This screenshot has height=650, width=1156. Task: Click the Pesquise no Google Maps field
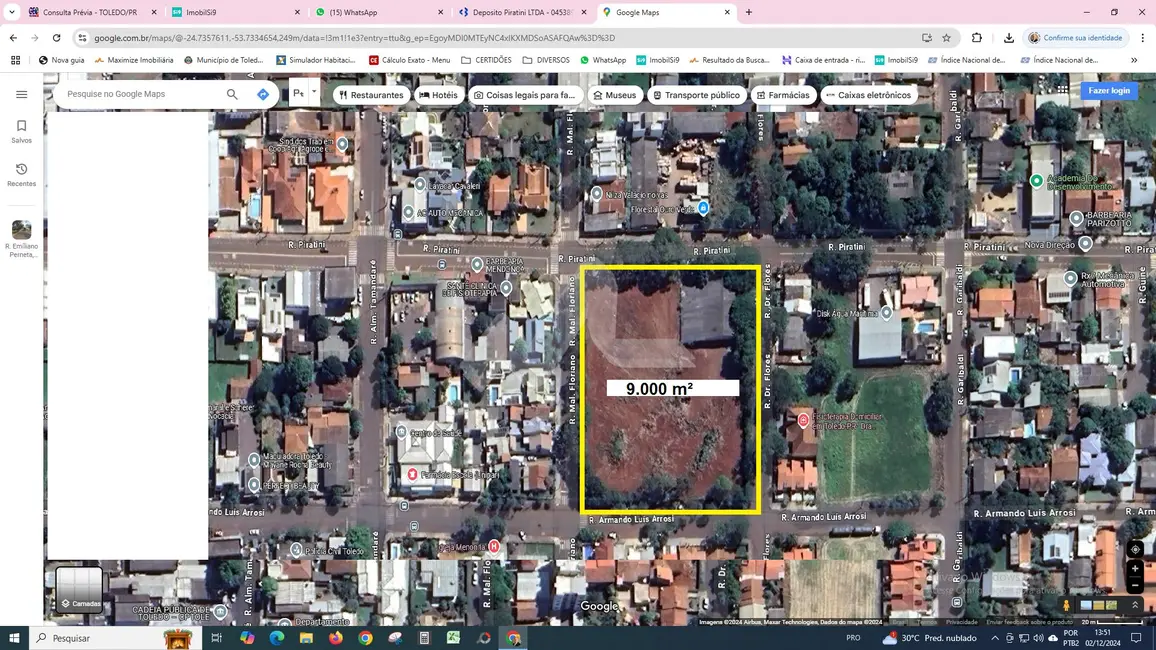point(140,94)
